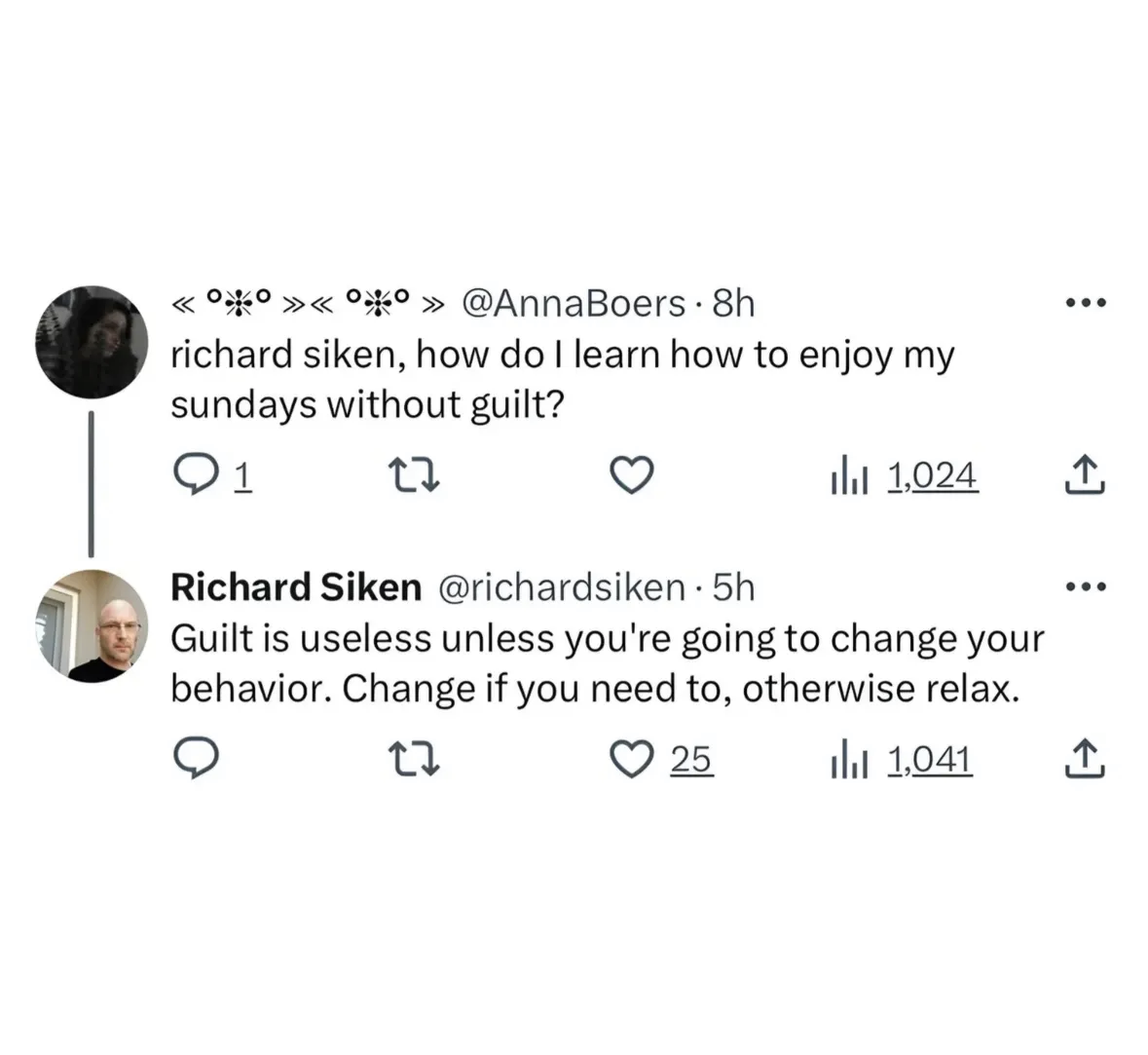Viewport: 1148px width, 1055px height.
Task: Like AnnaBoers' tweet about sundays
Action: (631, 475)
